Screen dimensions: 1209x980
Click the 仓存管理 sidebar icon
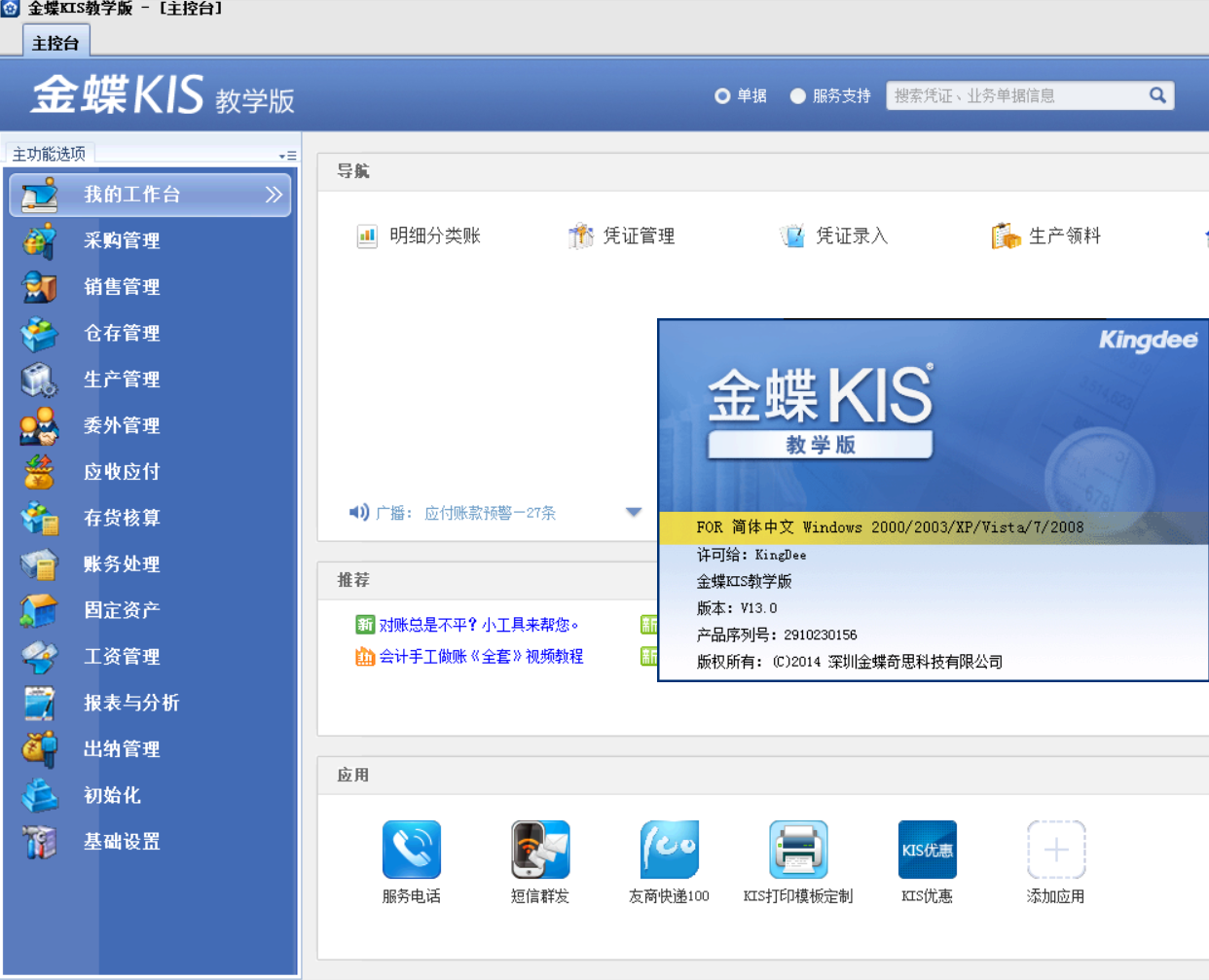pos(40,333)
